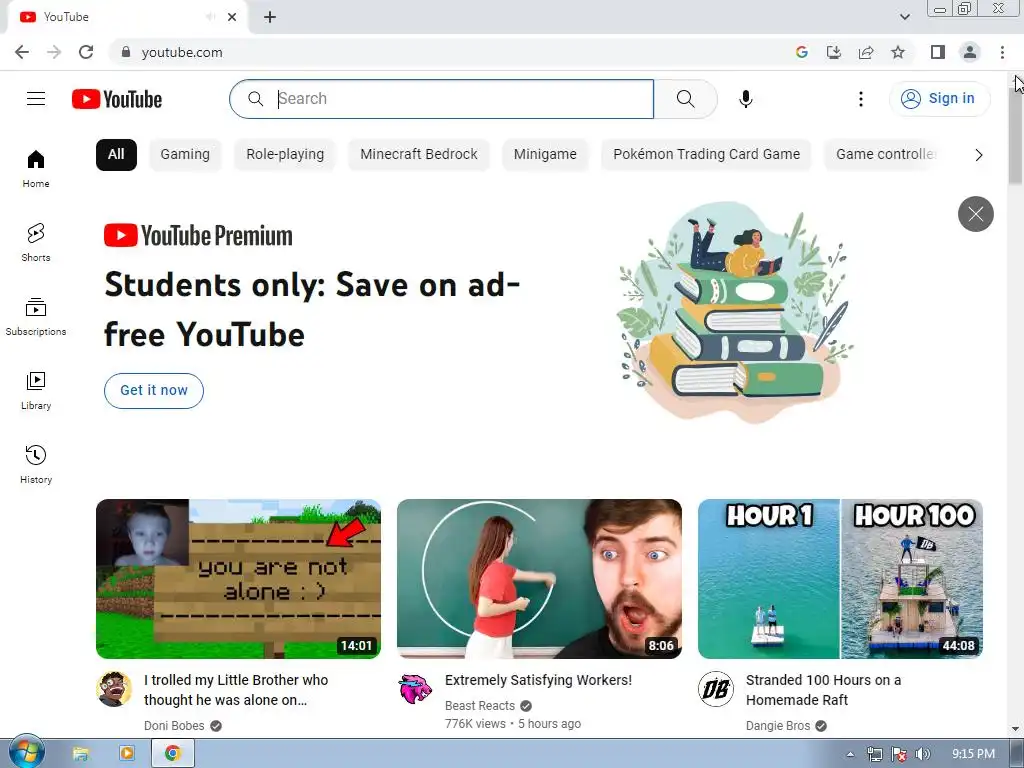Open Doni Bobes channel avatar
1024x768 pixels.
click(114, 689)
